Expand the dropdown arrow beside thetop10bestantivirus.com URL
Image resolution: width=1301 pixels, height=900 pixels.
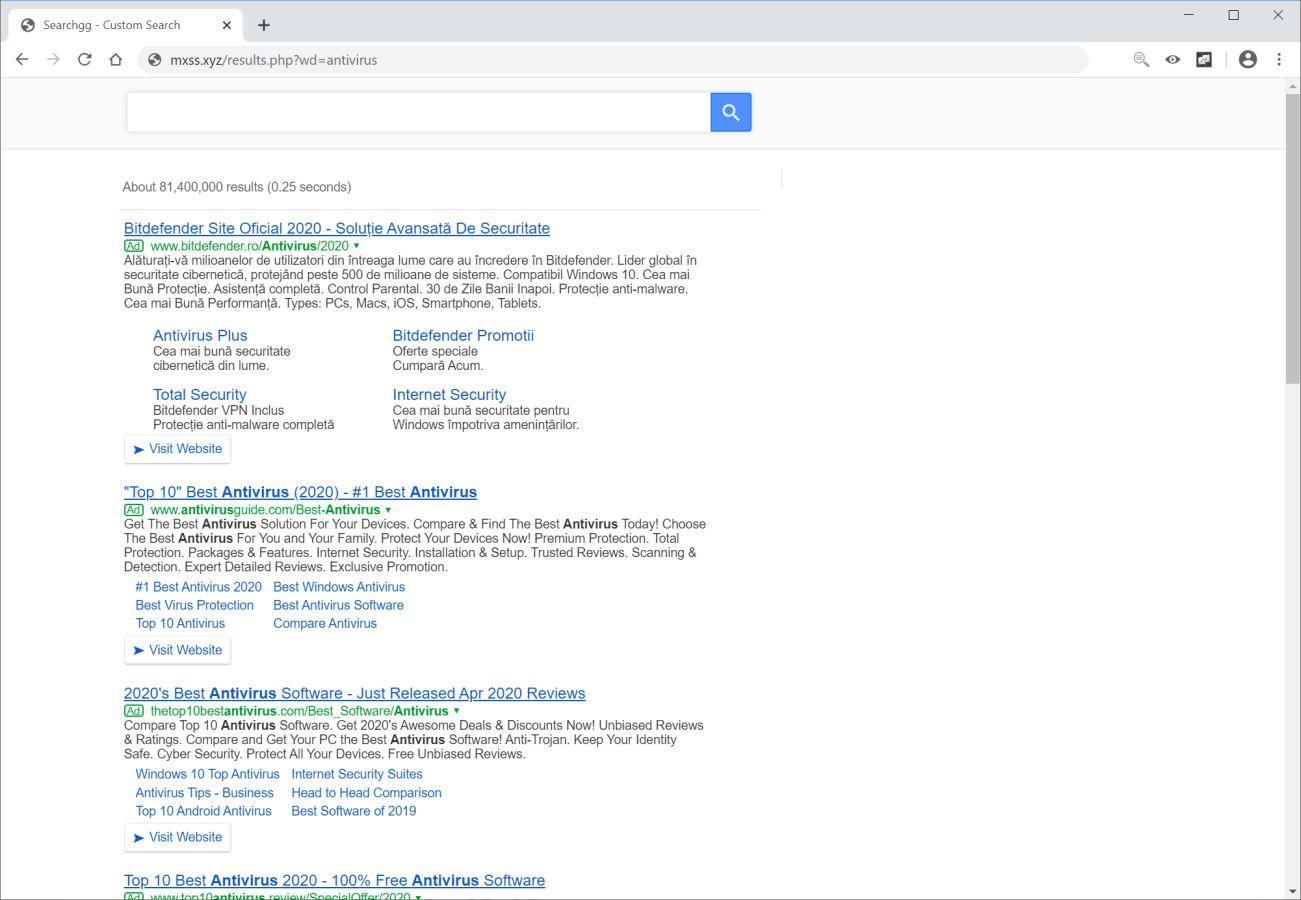pos(456,711)
